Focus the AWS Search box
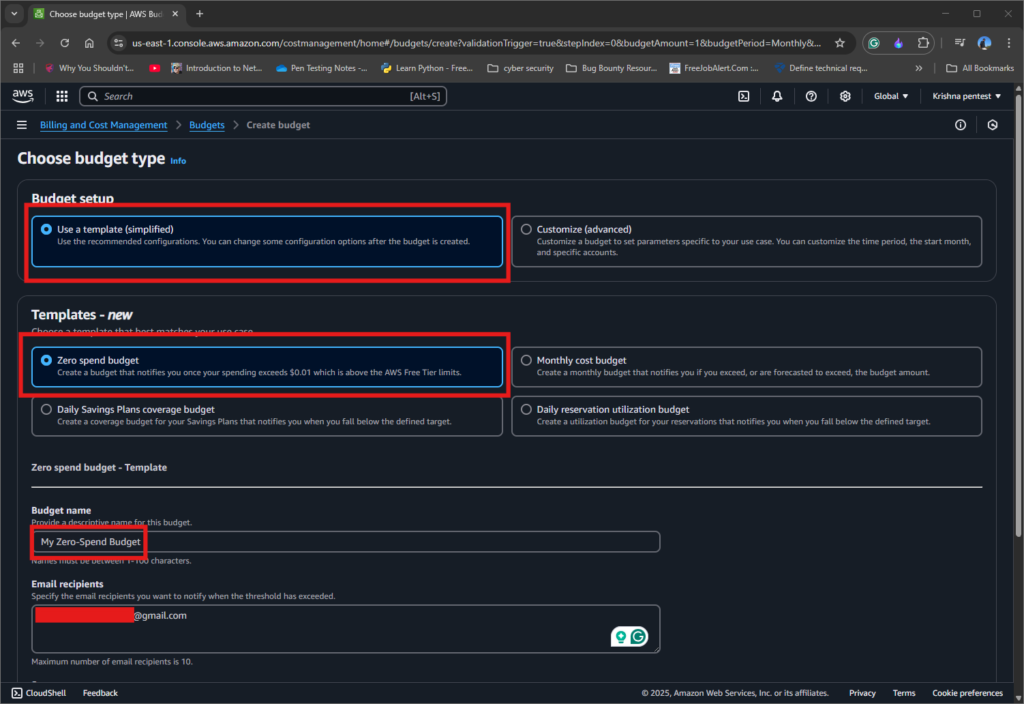This screenshot has width=1024, height=704. tap(263, 96)
